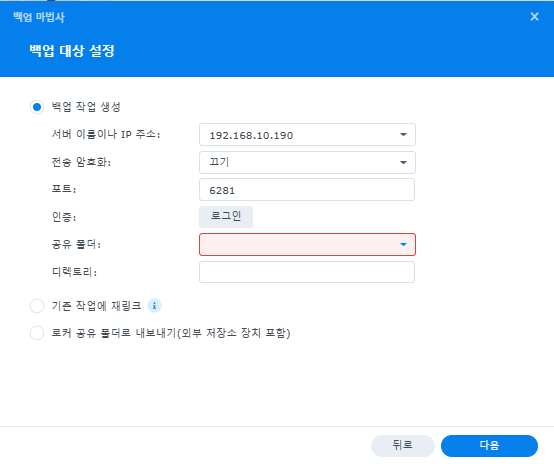The height and width of the screenshot is (464, 554).
Task: Click the 기존 작업에 재링크 label text
Action: [x=96, y=306]
